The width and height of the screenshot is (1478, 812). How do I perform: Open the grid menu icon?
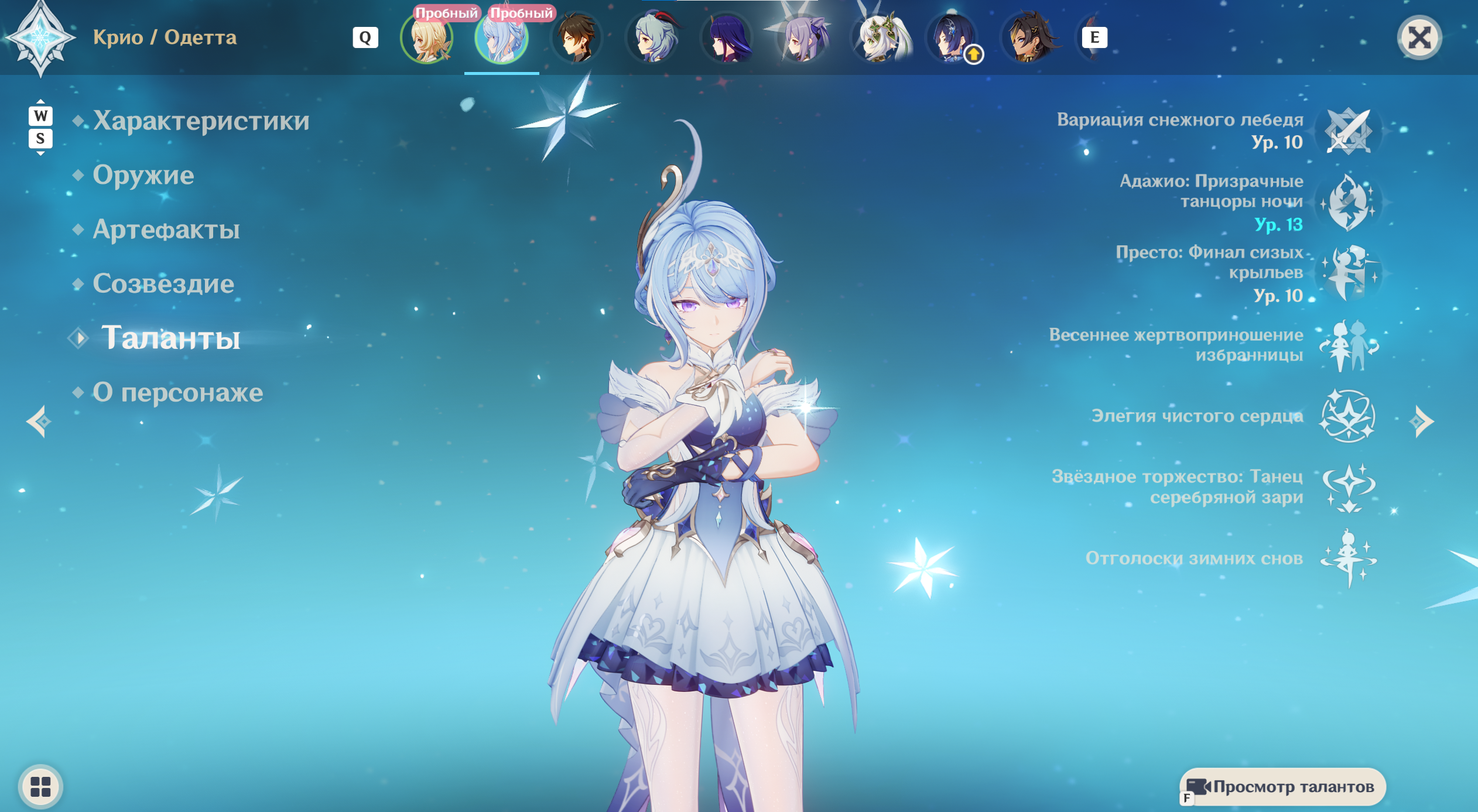pos(40,786)
